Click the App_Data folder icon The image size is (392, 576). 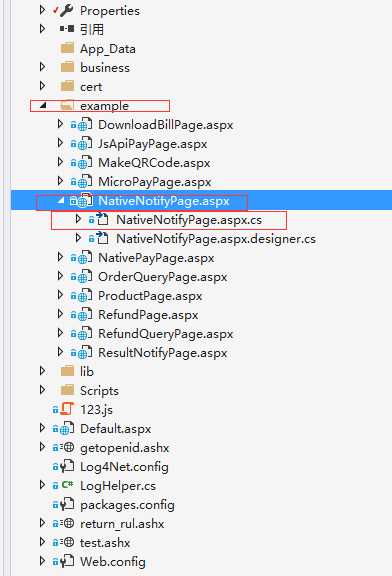(67, 48)
